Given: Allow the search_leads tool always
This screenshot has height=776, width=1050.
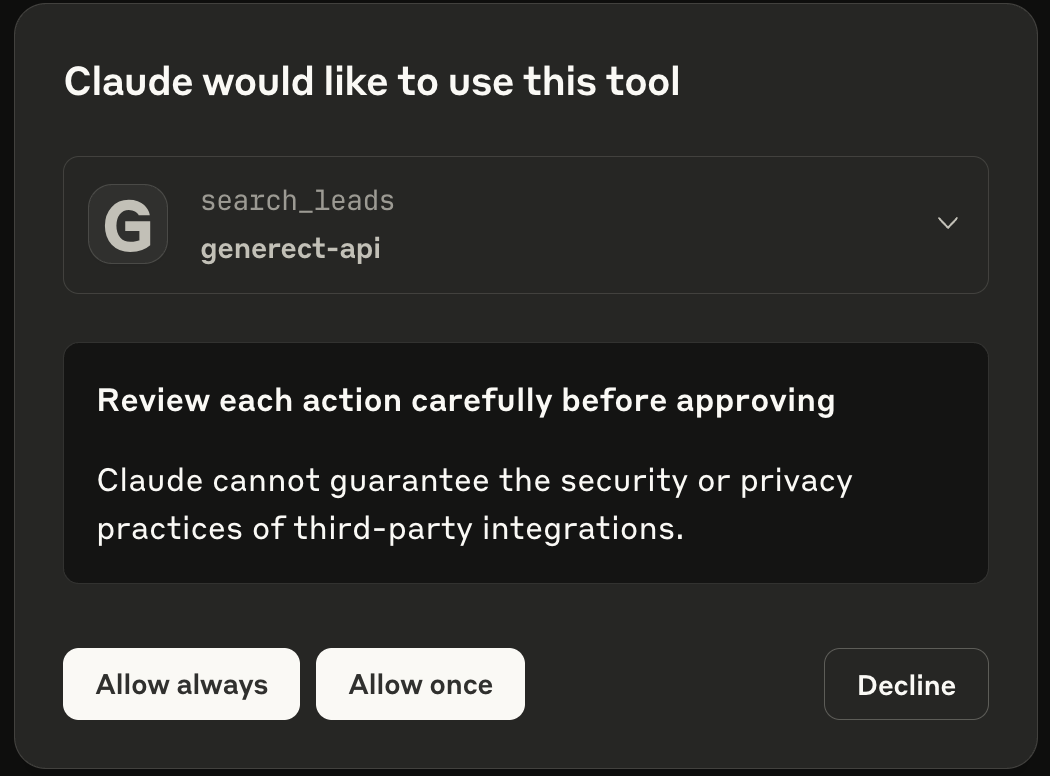Looking at the screenshot, I should pyautogui.click(x=181, y=684).
